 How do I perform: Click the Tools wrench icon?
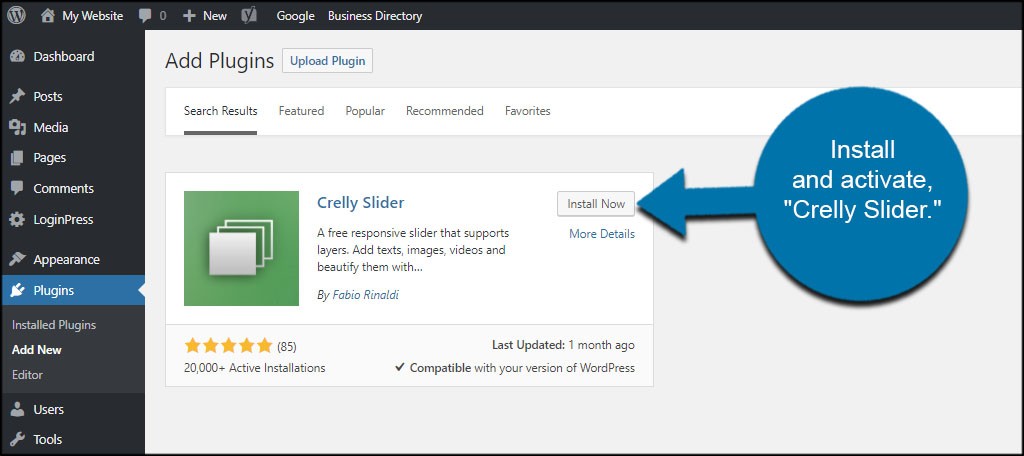point(18,439)
